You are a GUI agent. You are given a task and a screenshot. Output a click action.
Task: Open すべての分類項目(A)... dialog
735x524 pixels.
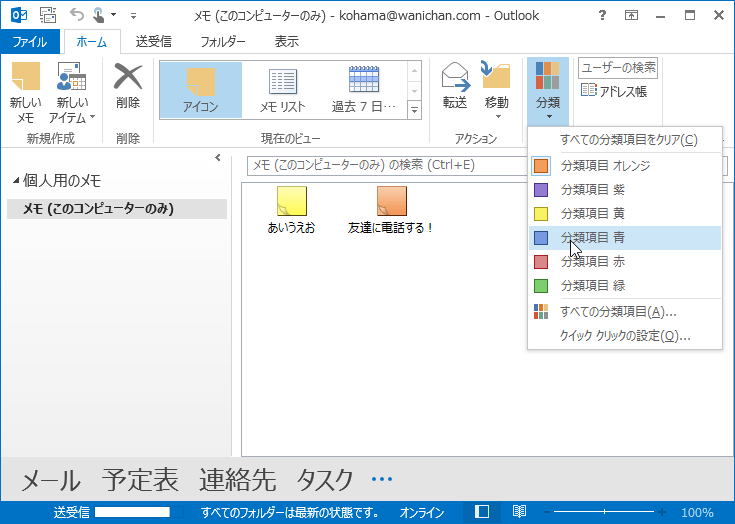625,312
